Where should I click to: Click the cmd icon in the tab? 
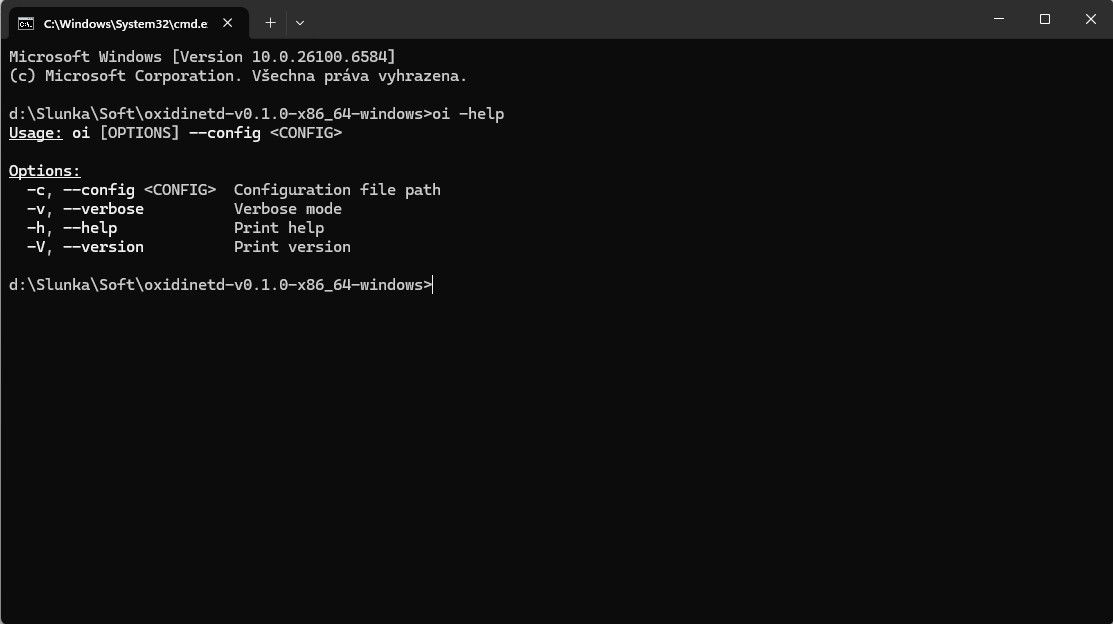coord(26,23)
